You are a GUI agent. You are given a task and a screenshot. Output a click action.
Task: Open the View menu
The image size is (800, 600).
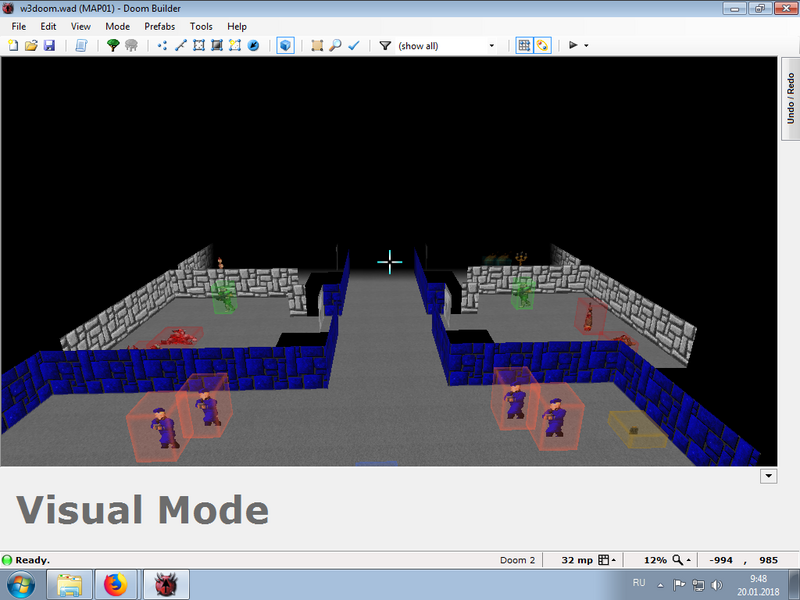point(81,26)
